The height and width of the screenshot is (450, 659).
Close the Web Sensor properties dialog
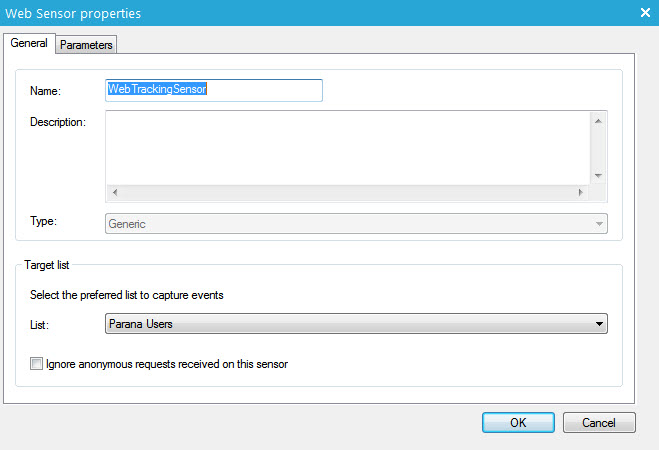click(645, 13)
